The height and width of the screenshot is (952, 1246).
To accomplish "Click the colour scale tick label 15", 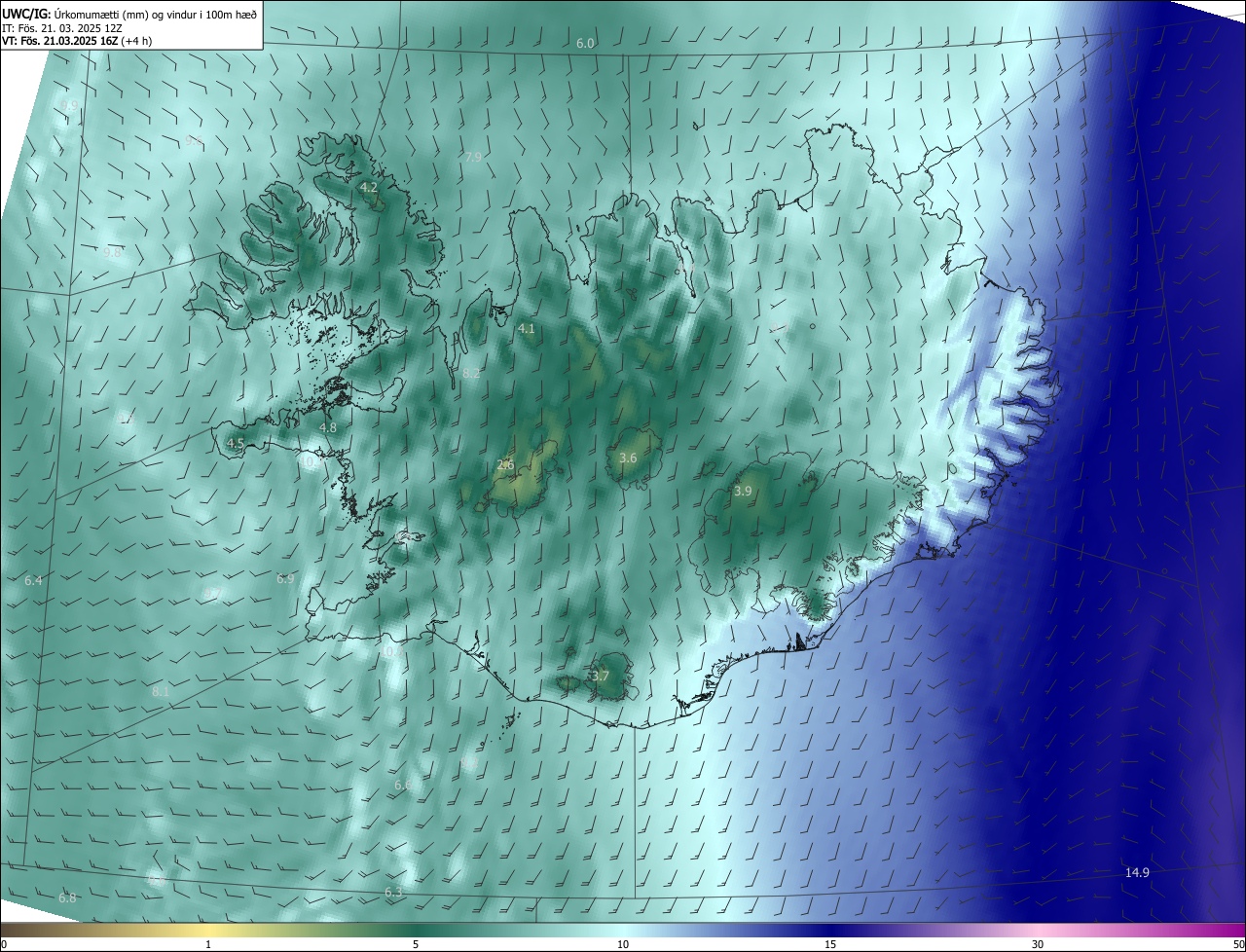I will coord(830,944).
